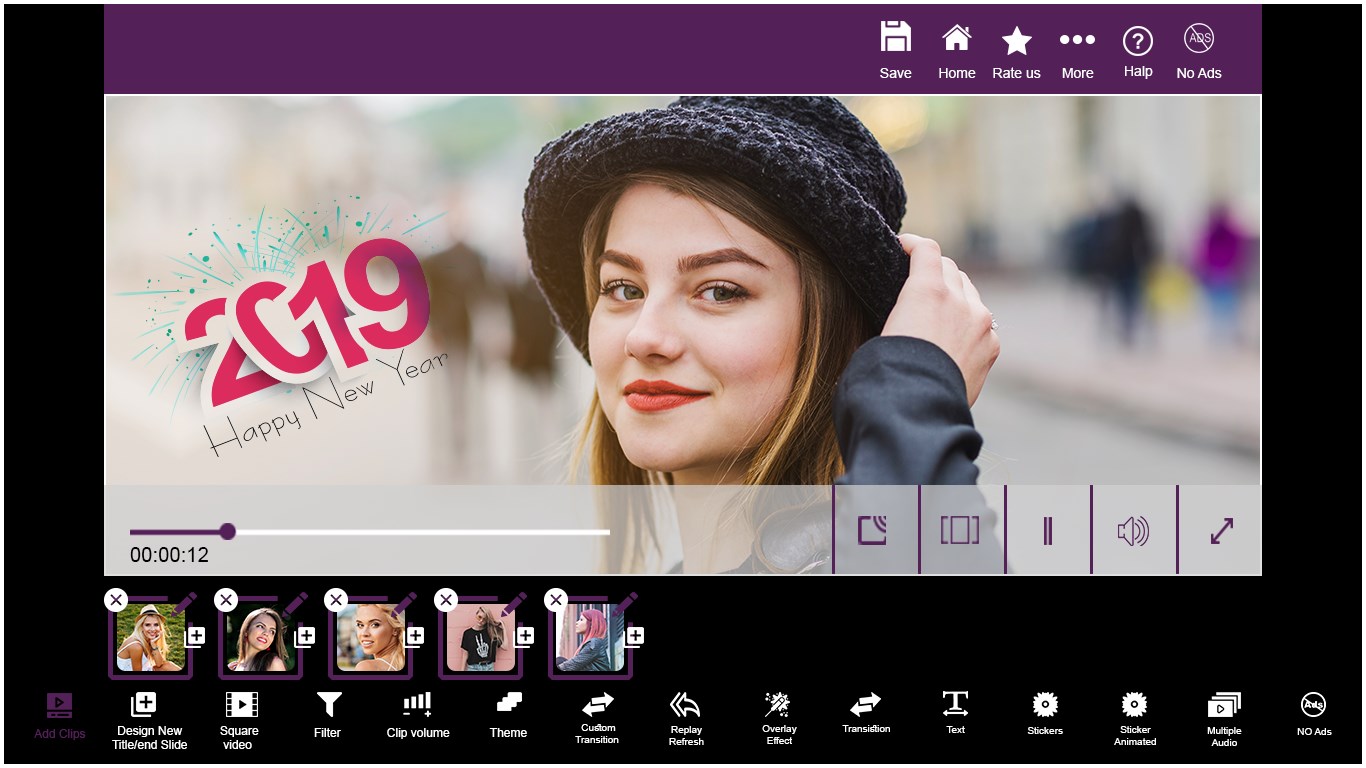Go to Home screen
Screen dimensions: 1366x768
coord(956,38)
